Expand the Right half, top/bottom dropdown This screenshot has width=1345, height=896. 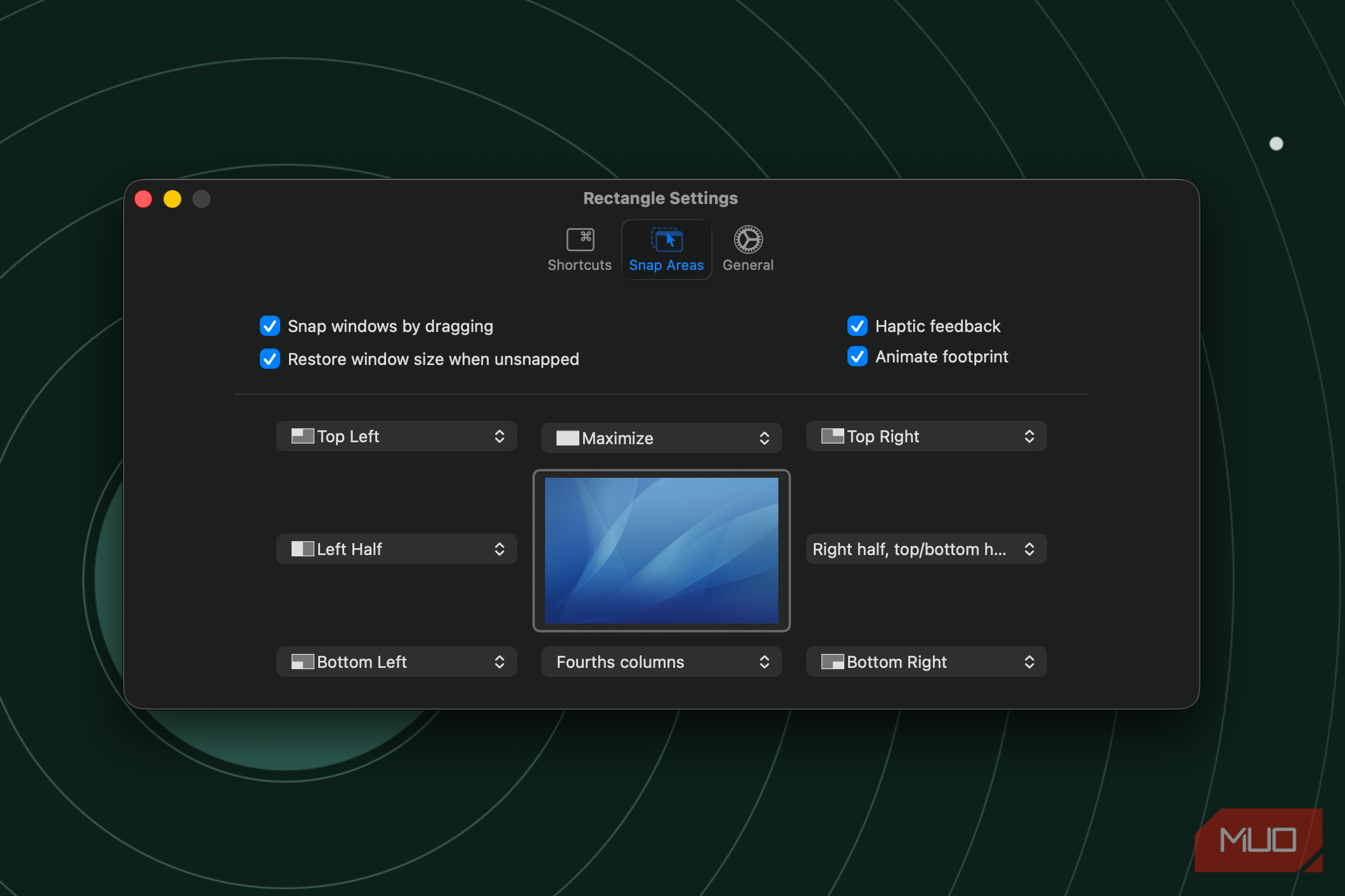tap(927, 549)
